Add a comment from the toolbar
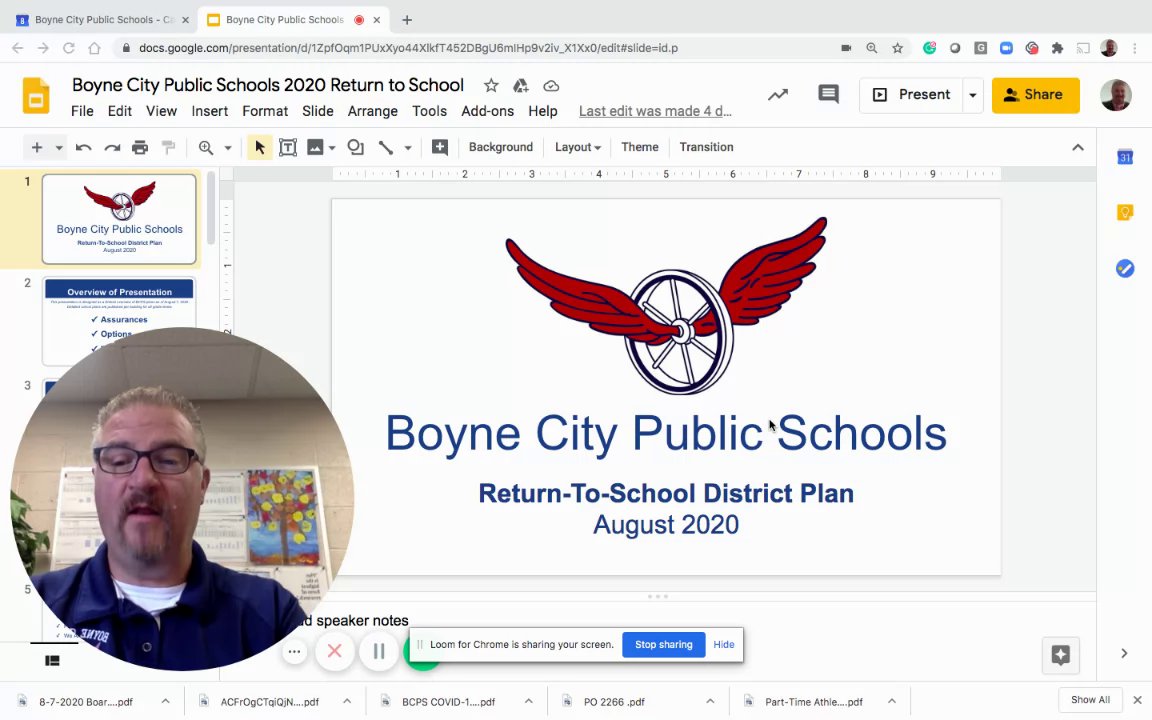The height and width of the screenshot is (720, 1152). coord(439,148)
